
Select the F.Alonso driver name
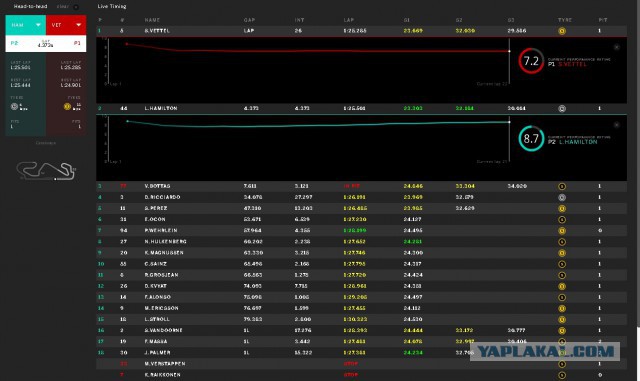(158, 297)
